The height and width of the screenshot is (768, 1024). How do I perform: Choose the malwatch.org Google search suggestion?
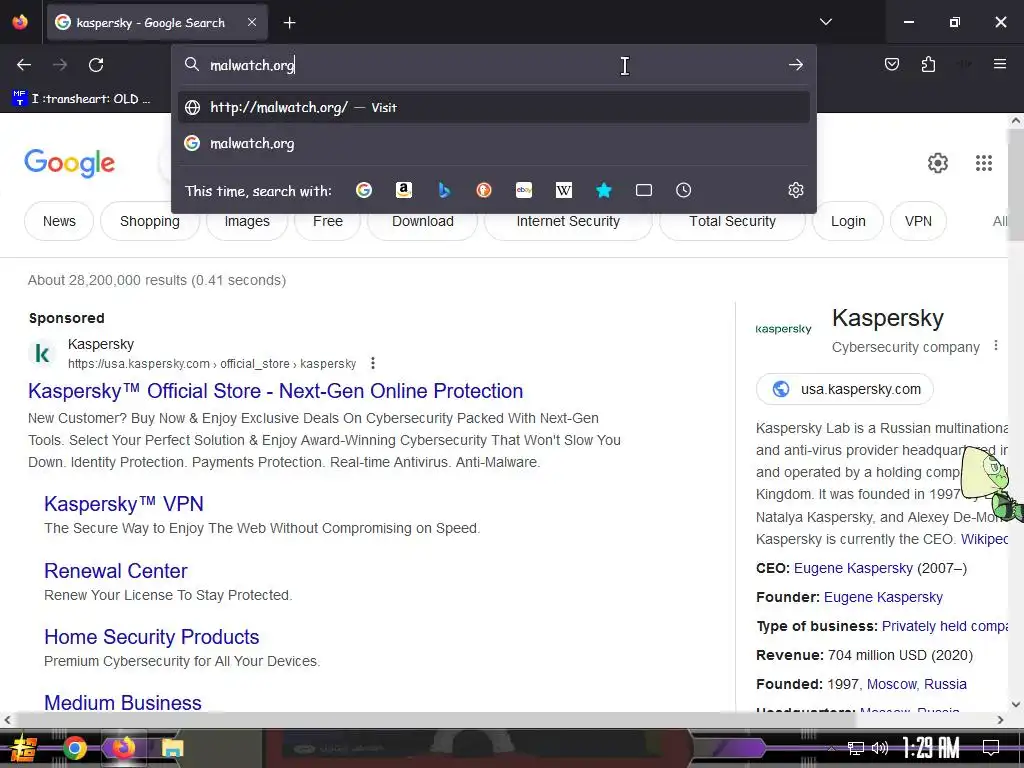tap(494, 143)
